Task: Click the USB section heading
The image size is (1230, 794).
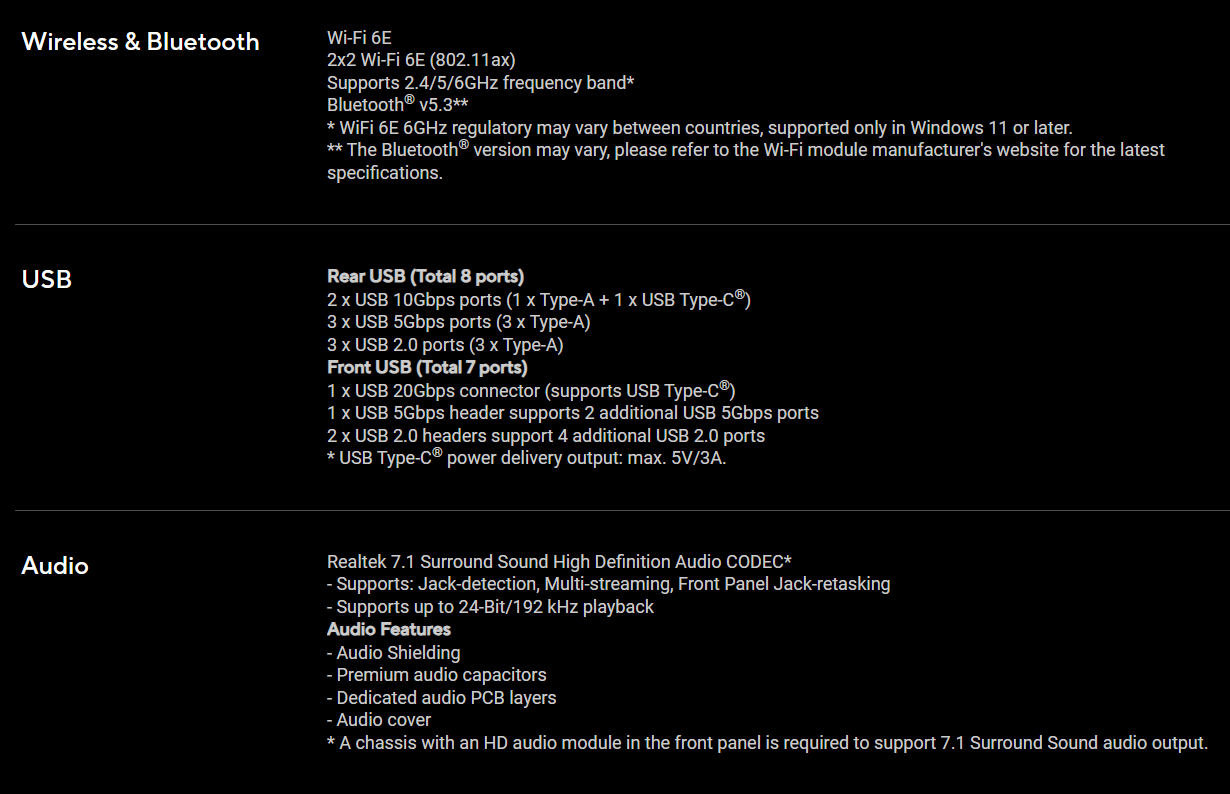Action: coord(47,279)
